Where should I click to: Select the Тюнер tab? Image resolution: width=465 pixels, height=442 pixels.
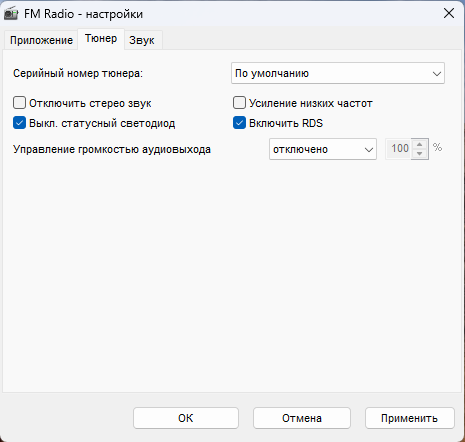(x=101, y=39)
